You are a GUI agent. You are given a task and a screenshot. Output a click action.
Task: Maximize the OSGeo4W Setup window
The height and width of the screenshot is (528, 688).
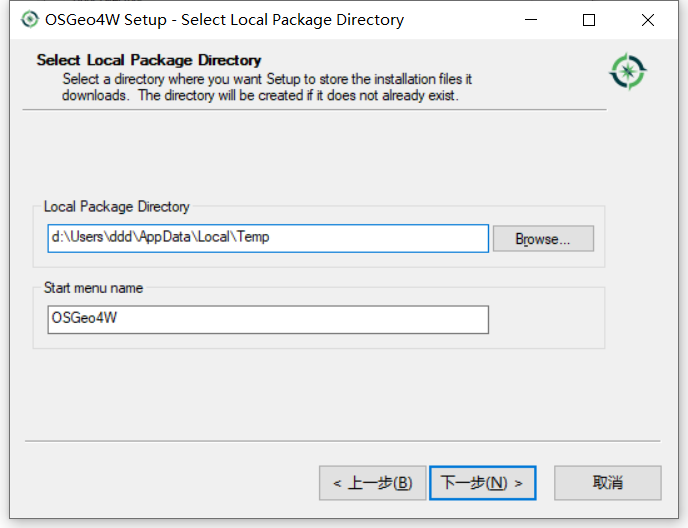click(x=589, y=20)
